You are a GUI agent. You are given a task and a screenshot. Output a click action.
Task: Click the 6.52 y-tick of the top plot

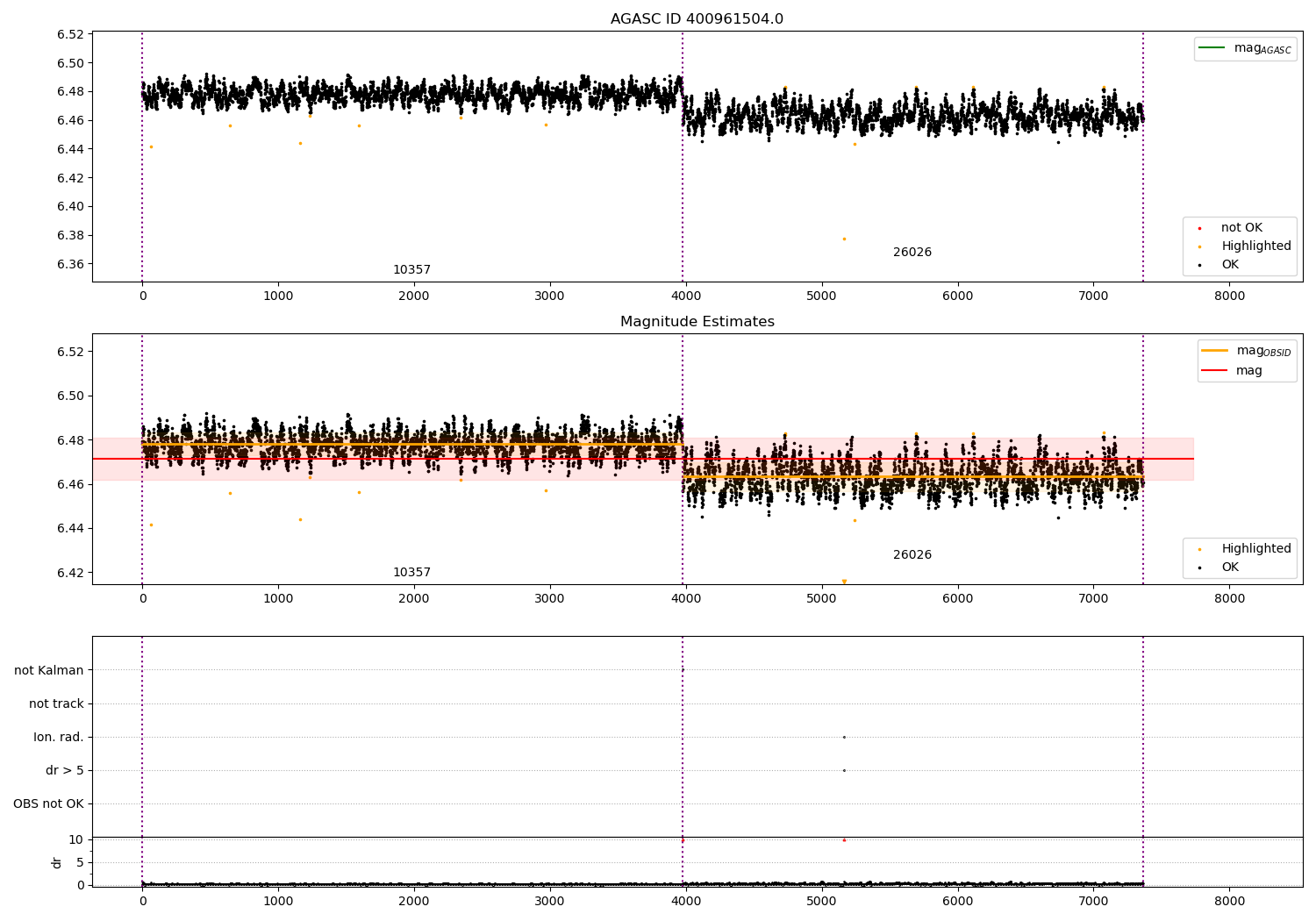[70, 34]
